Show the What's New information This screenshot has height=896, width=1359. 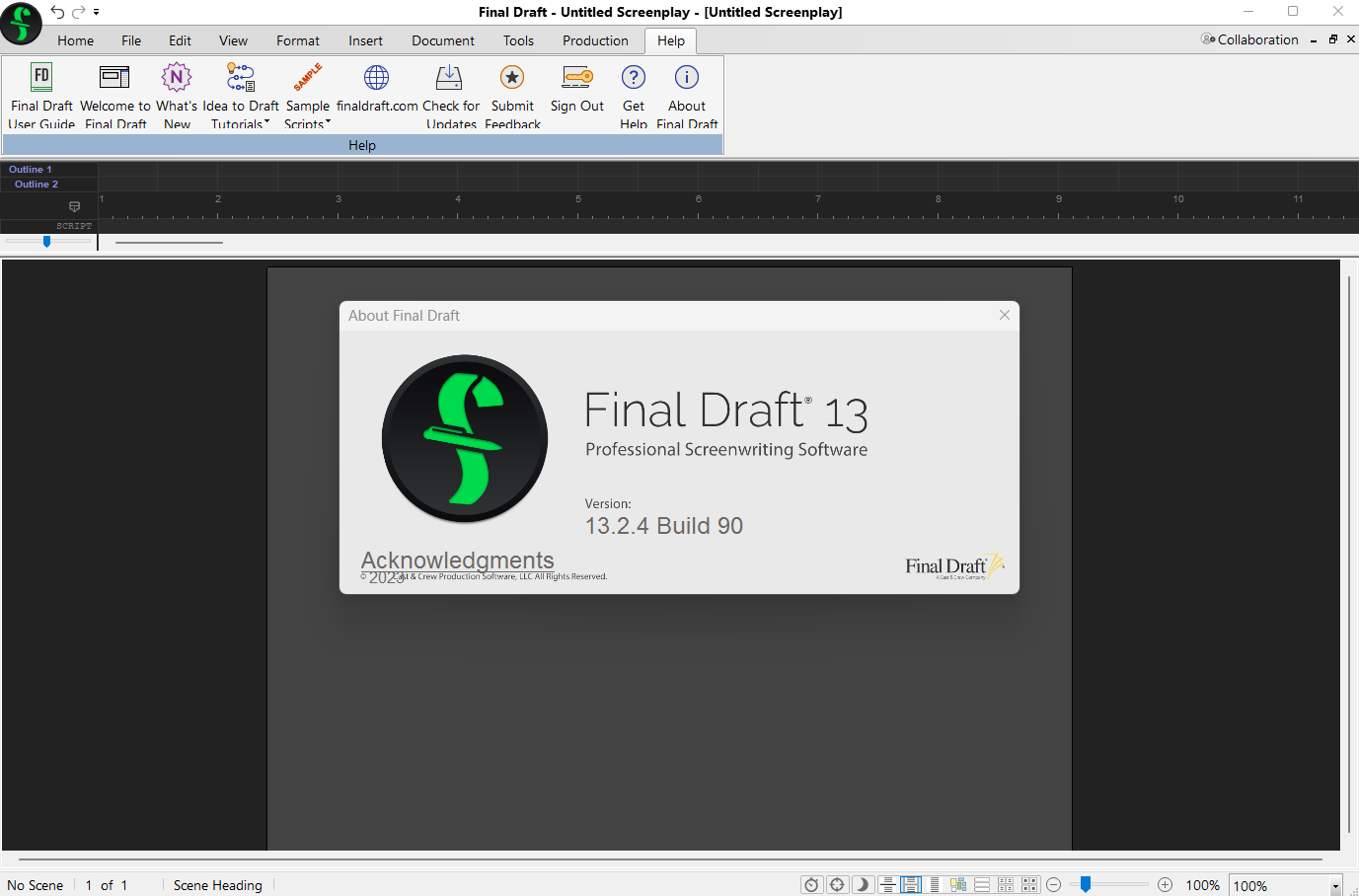pyautogui.click(x=177, y=96)
